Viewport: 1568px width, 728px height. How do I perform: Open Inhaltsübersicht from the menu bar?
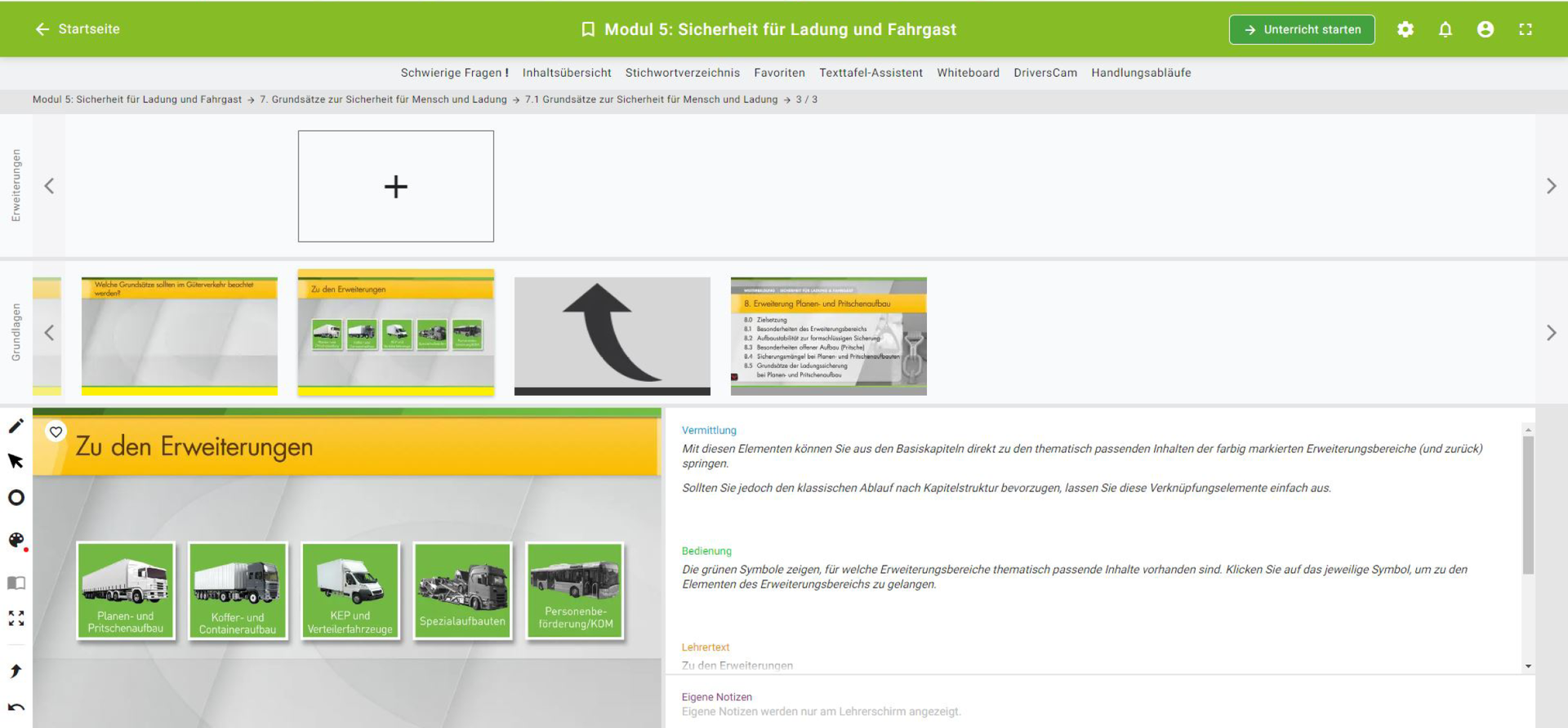[x=567, y=73]
